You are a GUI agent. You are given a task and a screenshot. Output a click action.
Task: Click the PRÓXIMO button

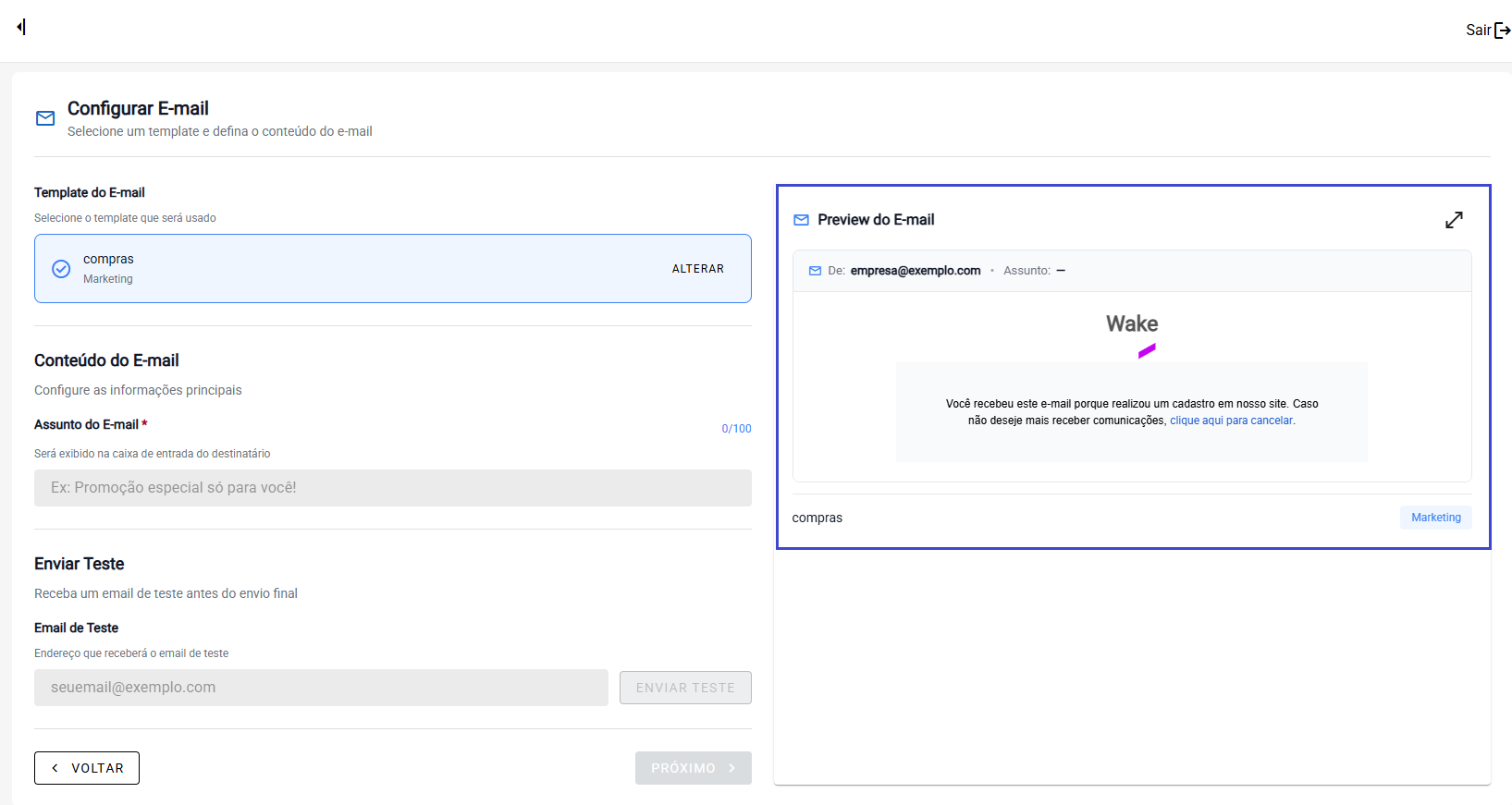pos(693,768)
